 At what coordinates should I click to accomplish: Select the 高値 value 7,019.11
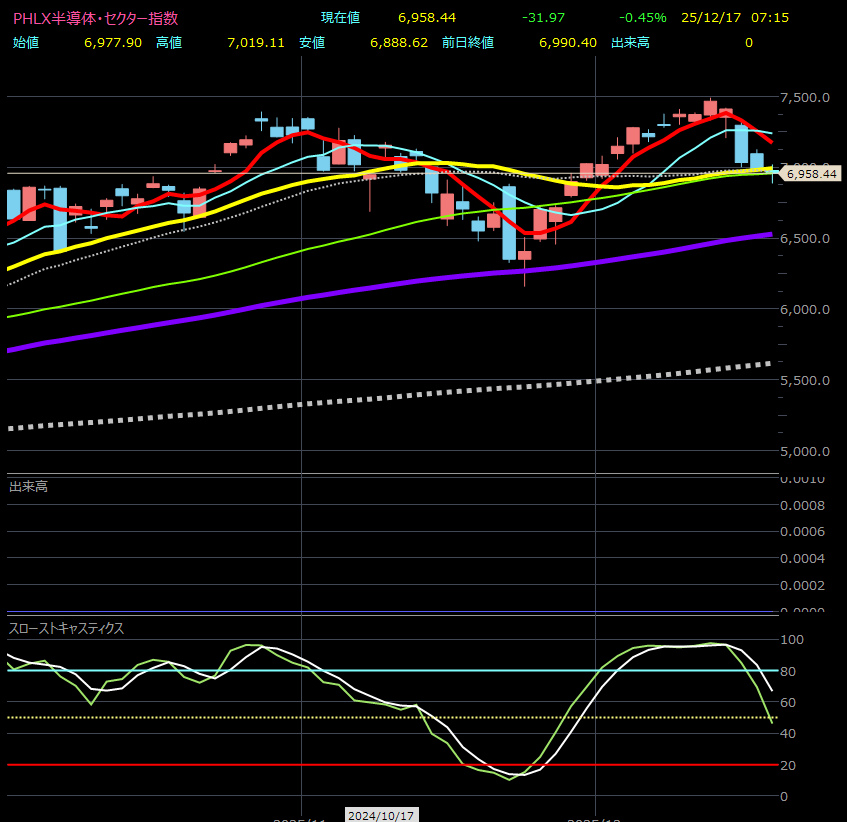256,42
